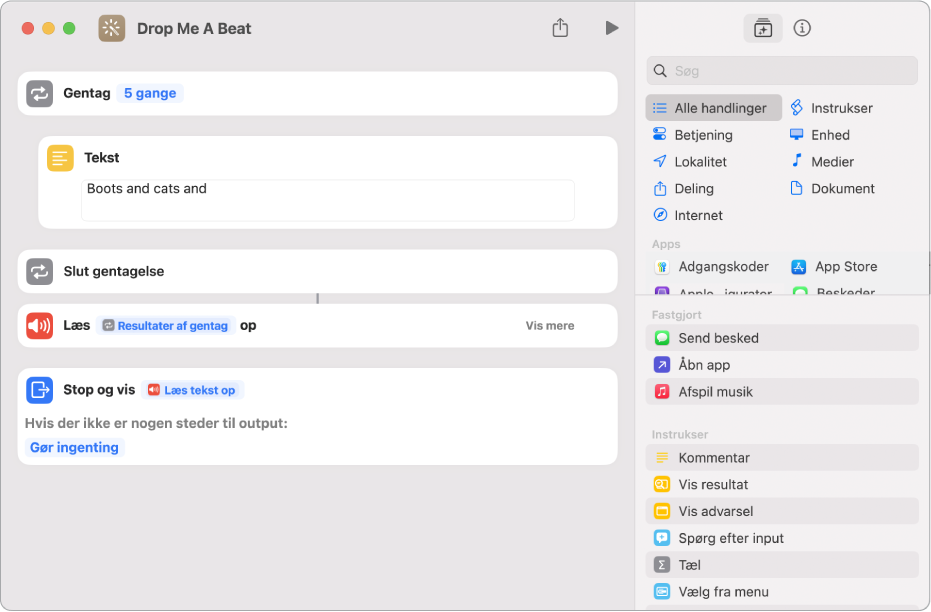Add the Vis resultat action
This screenshot has width=931, height=612.
(782, 484)
